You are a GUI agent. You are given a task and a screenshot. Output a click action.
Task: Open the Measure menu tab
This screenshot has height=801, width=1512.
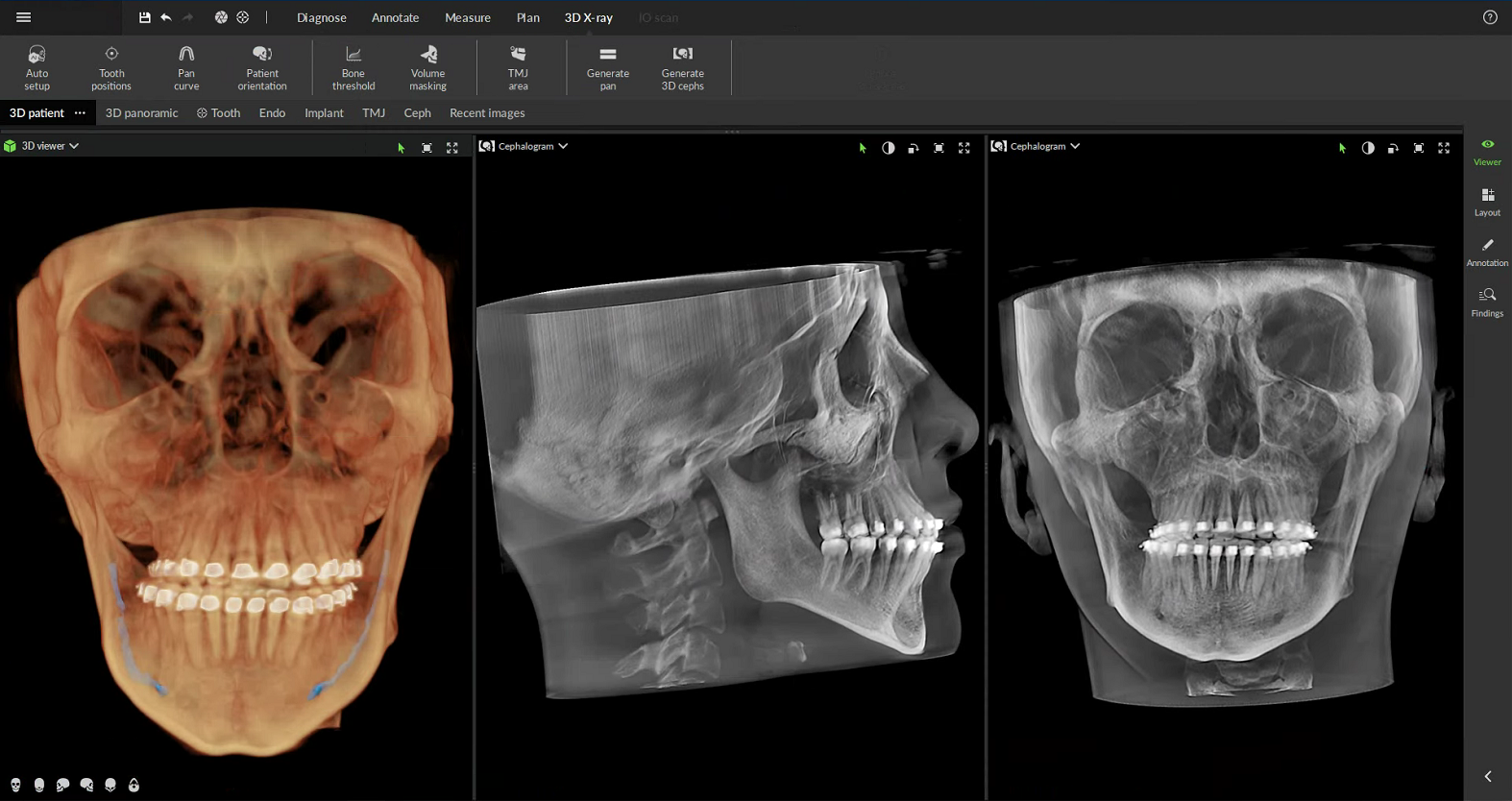[x=468, y=17]
